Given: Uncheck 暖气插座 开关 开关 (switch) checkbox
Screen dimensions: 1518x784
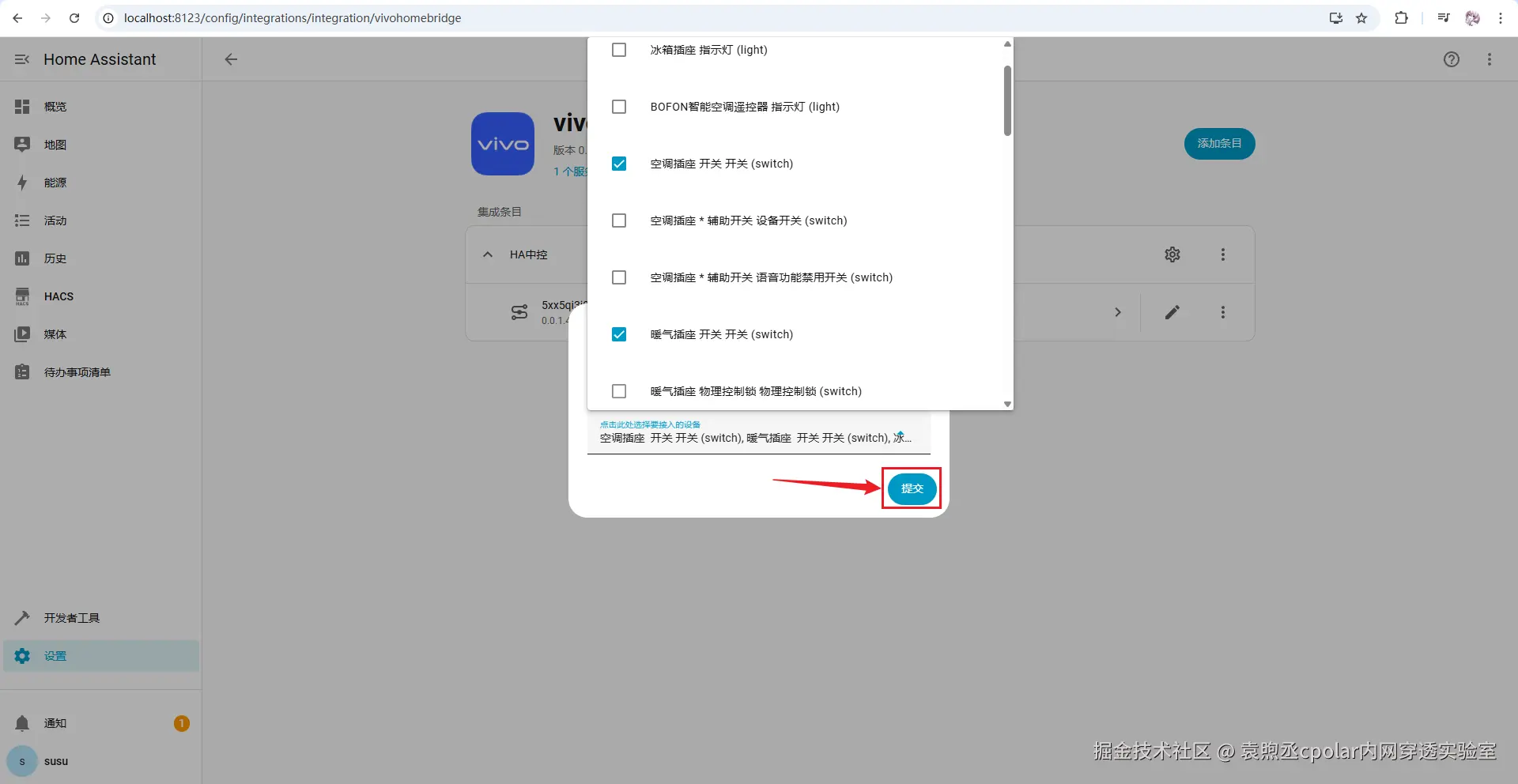Looking at the screenshot, I should 619,334.
